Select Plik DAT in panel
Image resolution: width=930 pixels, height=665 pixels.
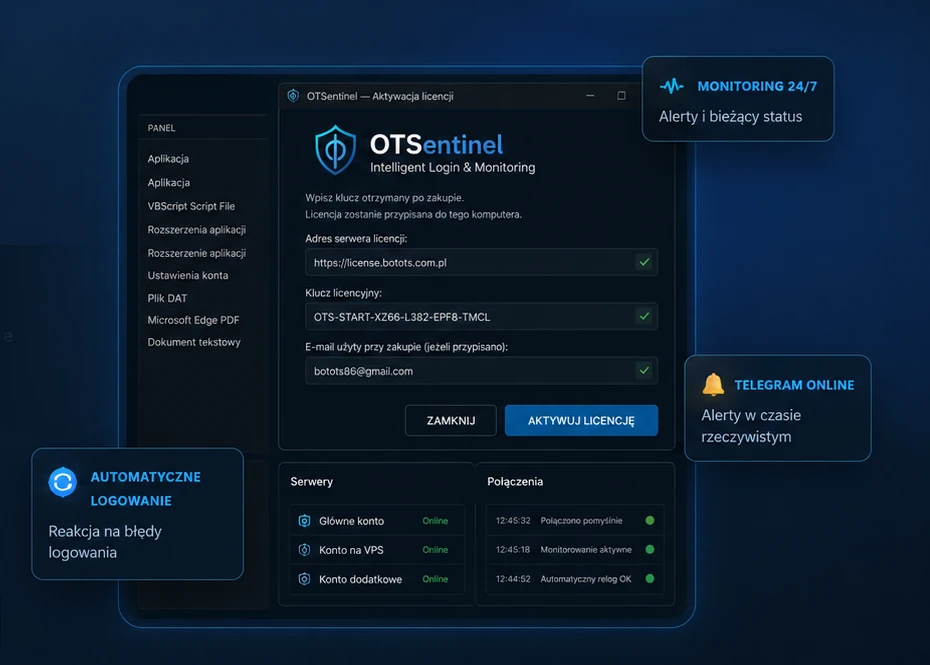tap(167, 298)
